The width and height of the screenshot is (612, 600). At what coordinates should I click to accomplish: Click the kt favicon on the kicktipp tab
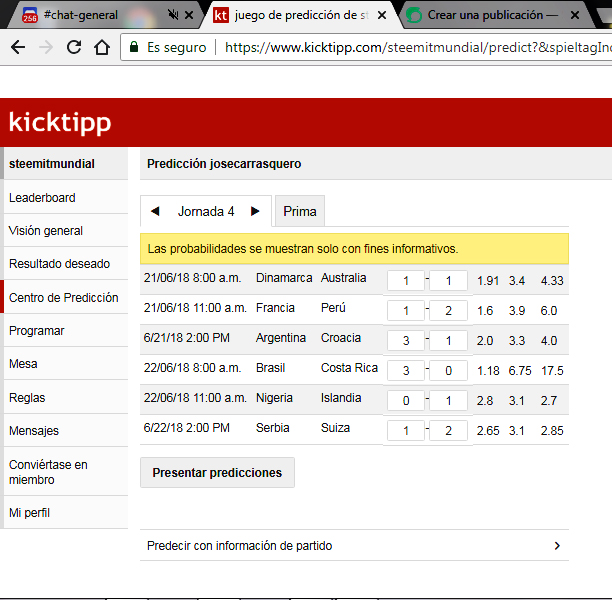pyautogui.click(x=221, y=15)
